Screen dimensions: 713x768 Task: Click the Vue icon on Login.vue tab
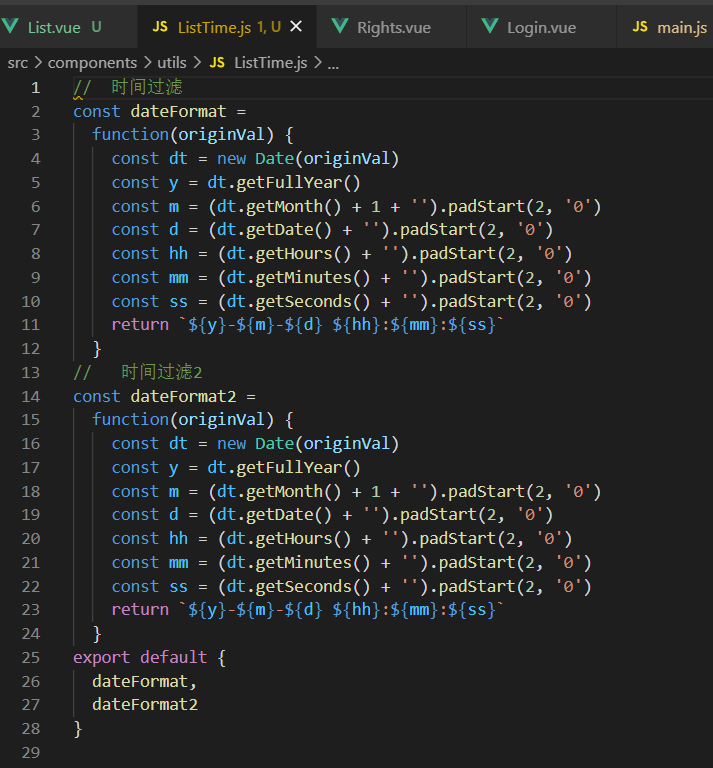[490, 27]
